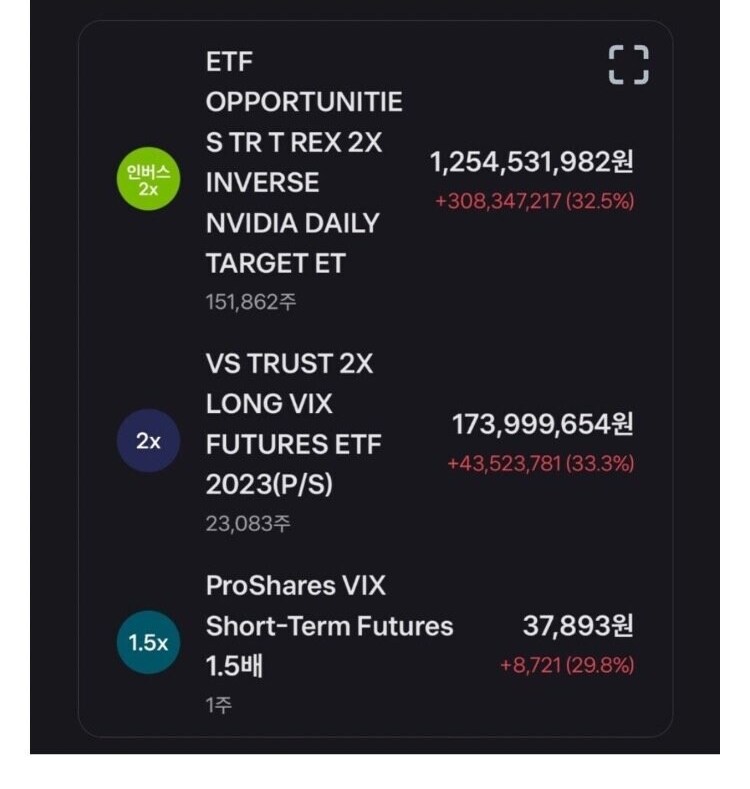Click the 1주 share count
The height and width of the screenshot is (789, 750).
(218, 705)
